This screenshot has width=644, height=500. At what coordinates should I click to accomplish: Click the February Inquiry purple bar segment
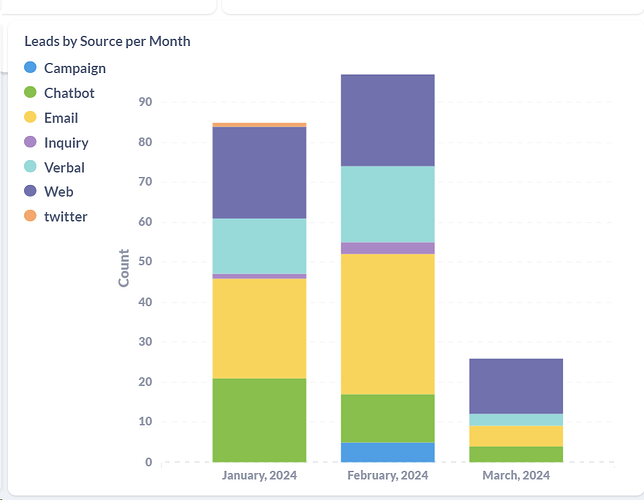point(388,248)
